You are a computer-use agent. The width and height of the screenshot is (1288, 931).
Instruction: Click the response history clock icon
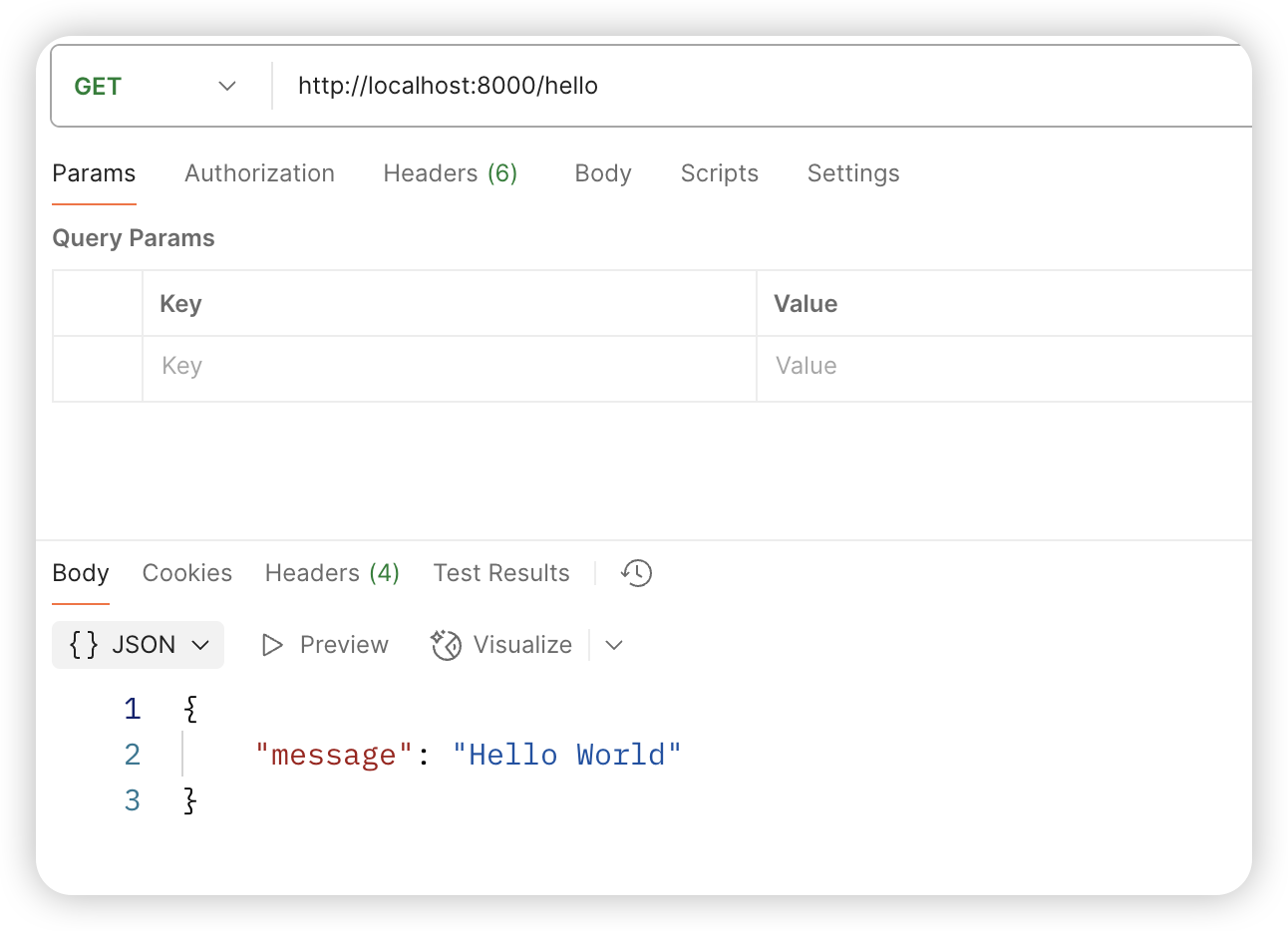point(636,573)
